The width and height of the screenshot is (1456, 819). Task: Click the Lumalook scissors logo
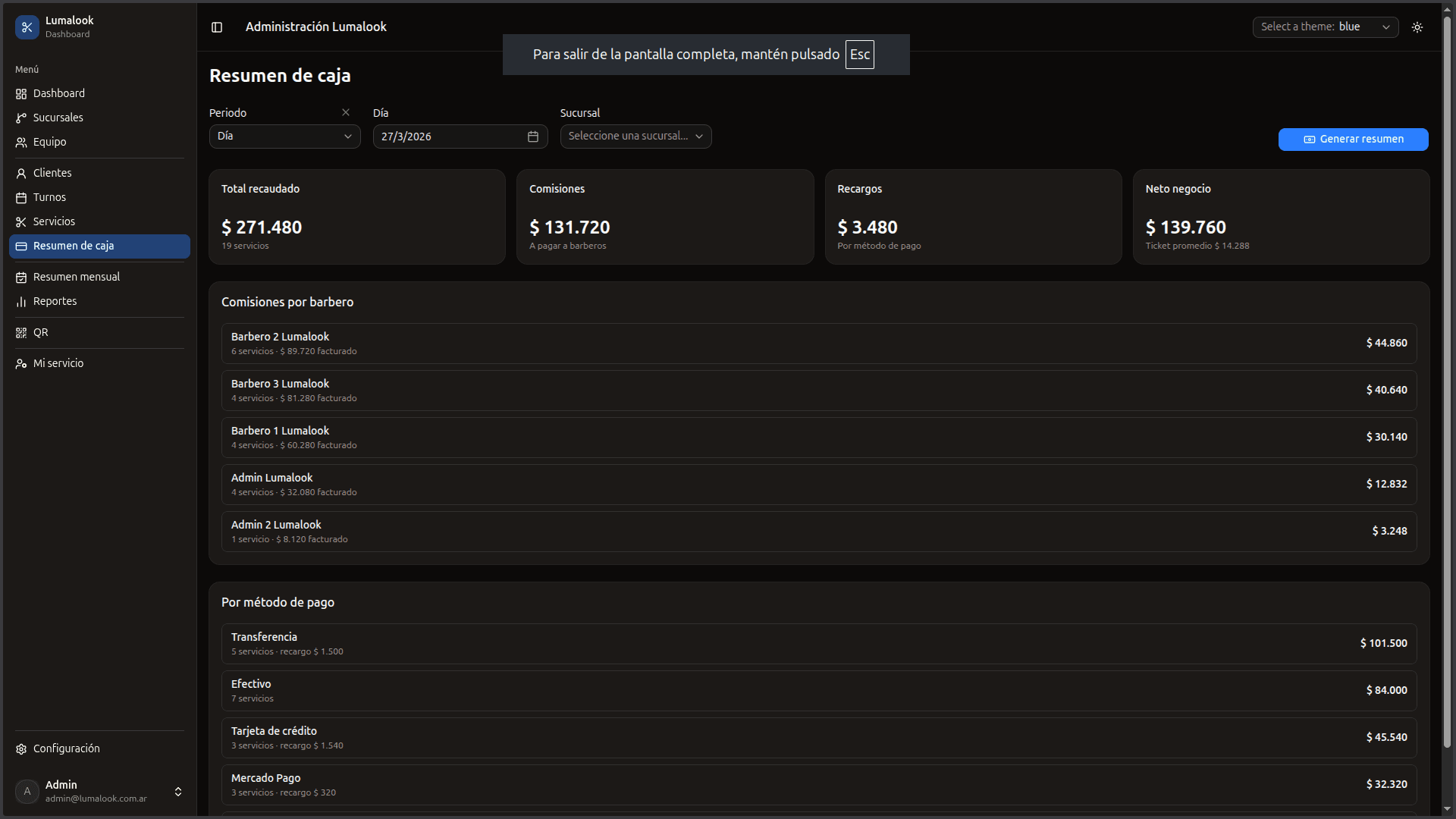pyautogui.click(x=27, y=27)
